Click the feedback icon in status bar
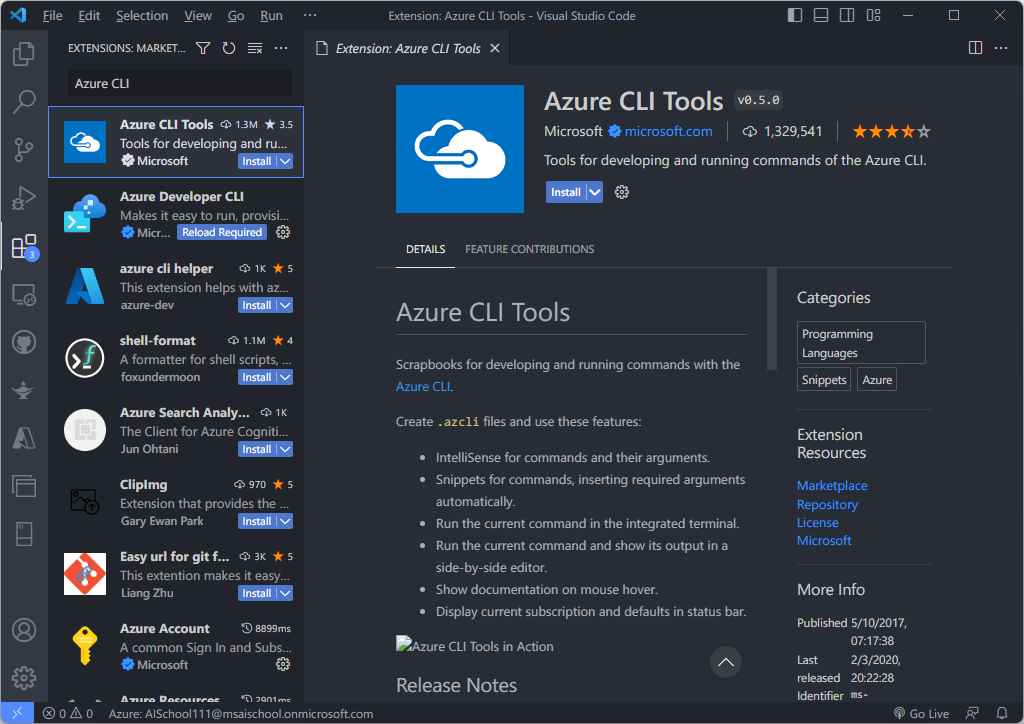 (x=972, y=714)
